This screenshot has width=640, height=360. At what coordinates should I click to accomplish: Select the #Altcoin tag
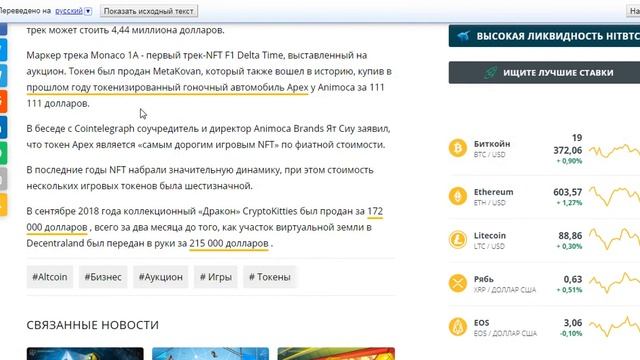(x=50, y=277)
